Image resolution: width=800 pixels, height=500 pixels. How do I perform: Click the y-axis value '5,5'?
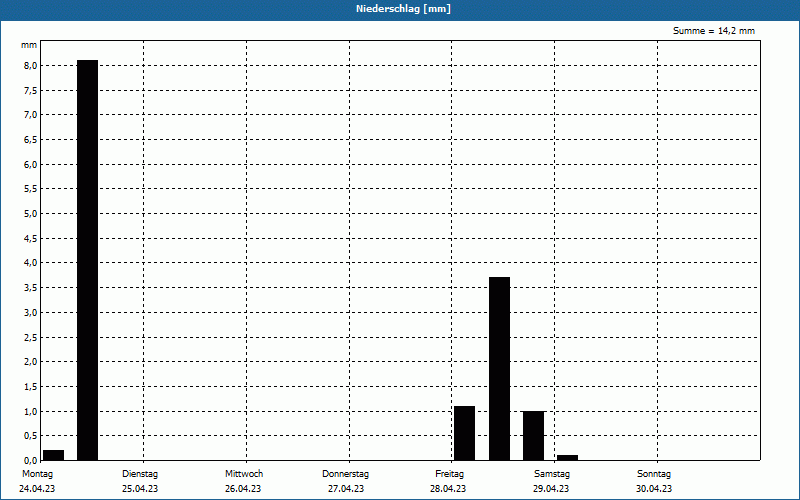point(30,189)
